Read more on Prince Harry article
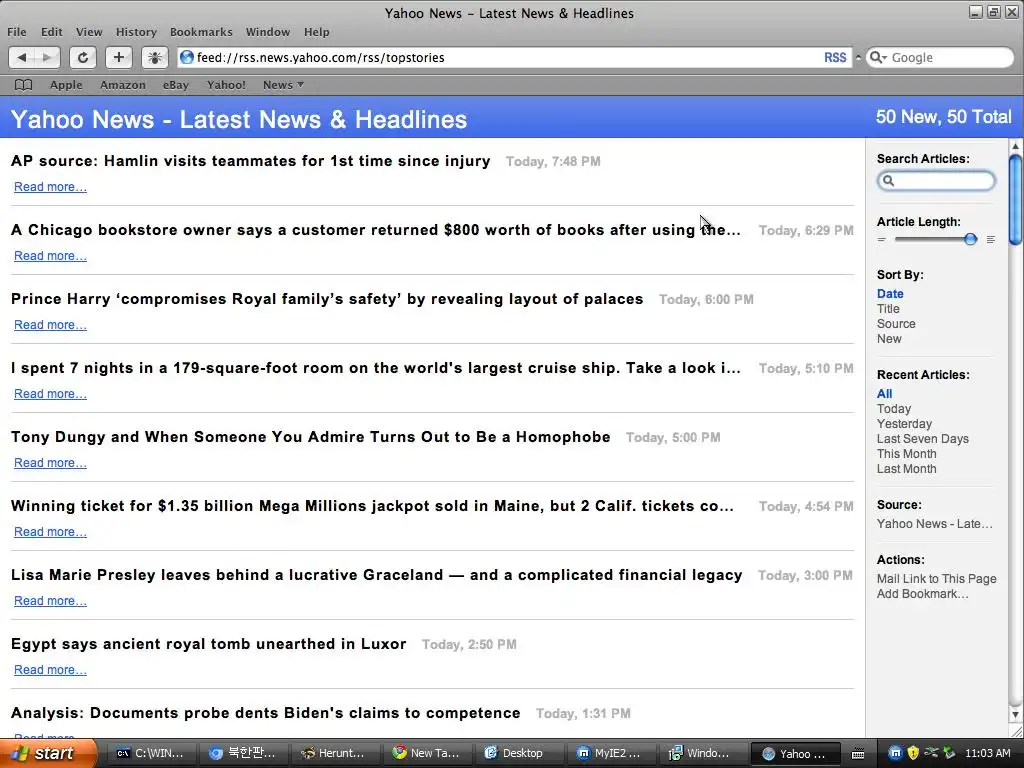Image resolution: width=1024 pixels, height=768 pixels. pyautogui.click(x=50, y=325)
